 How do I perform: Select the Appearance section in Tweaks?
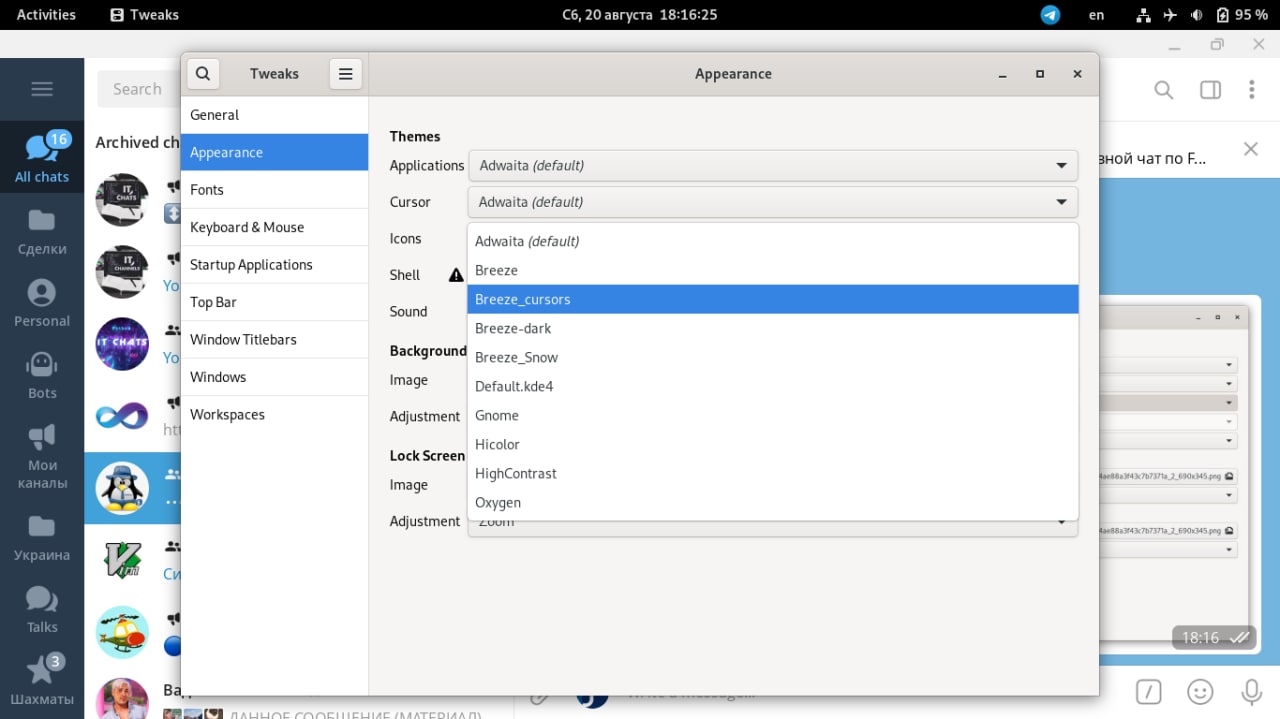click(274, 152)
